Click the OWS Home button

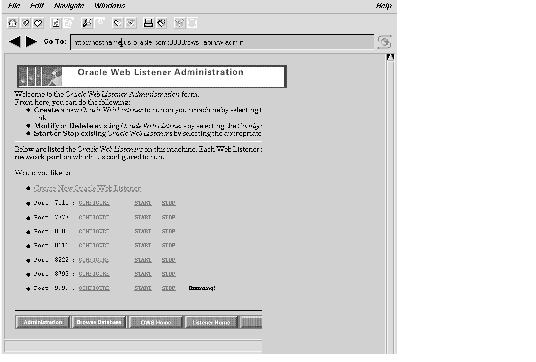[x=156, y=322]
